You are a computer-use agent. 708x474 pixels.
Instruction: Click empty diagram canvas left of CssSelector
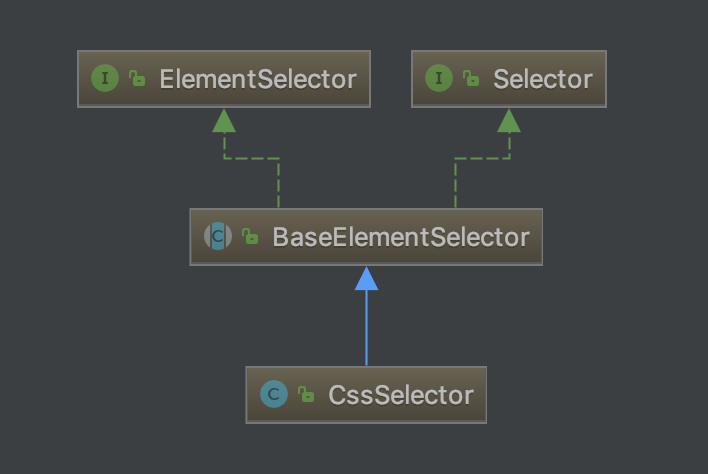[x=120, y=395]
